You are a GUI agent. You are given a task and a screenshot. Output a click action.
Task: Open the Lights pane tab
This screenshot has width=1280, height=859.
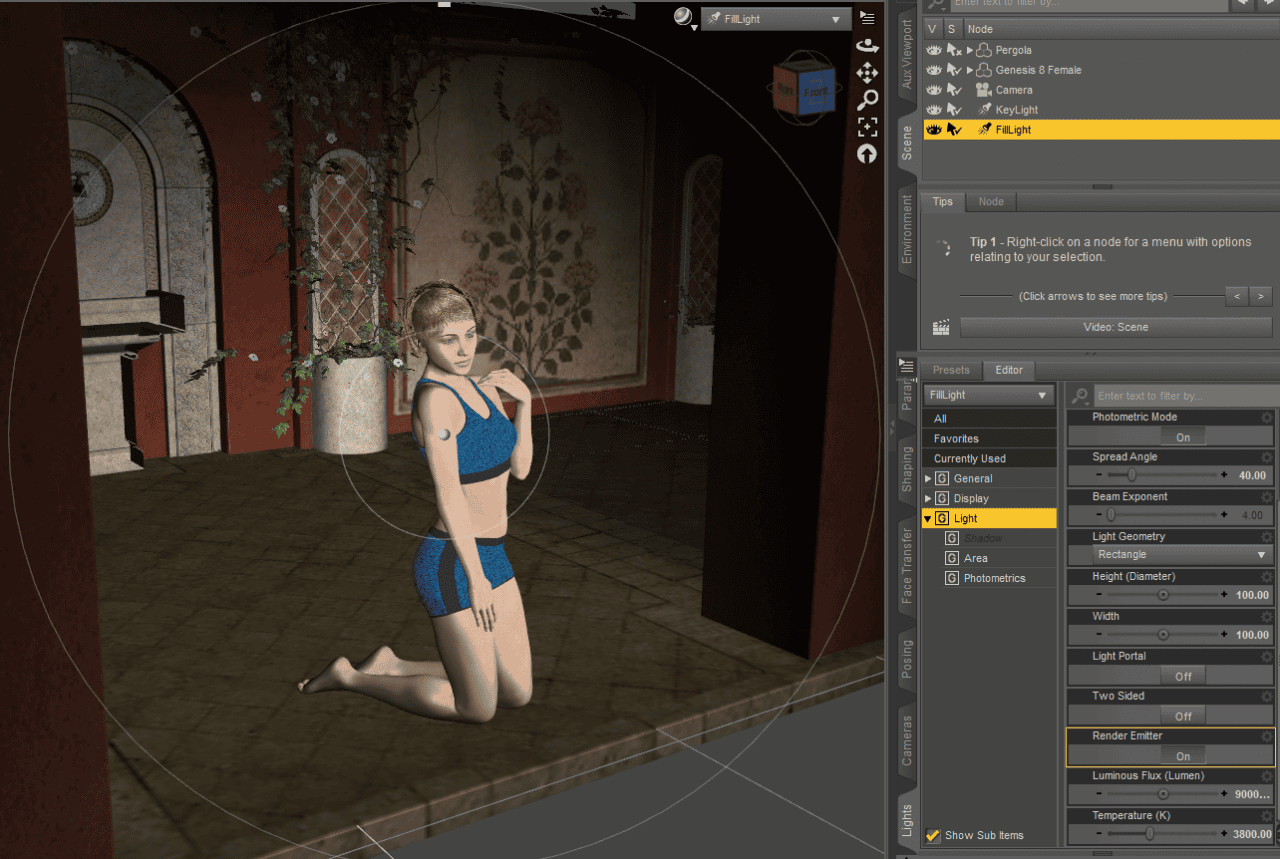(x=905, y=820)
